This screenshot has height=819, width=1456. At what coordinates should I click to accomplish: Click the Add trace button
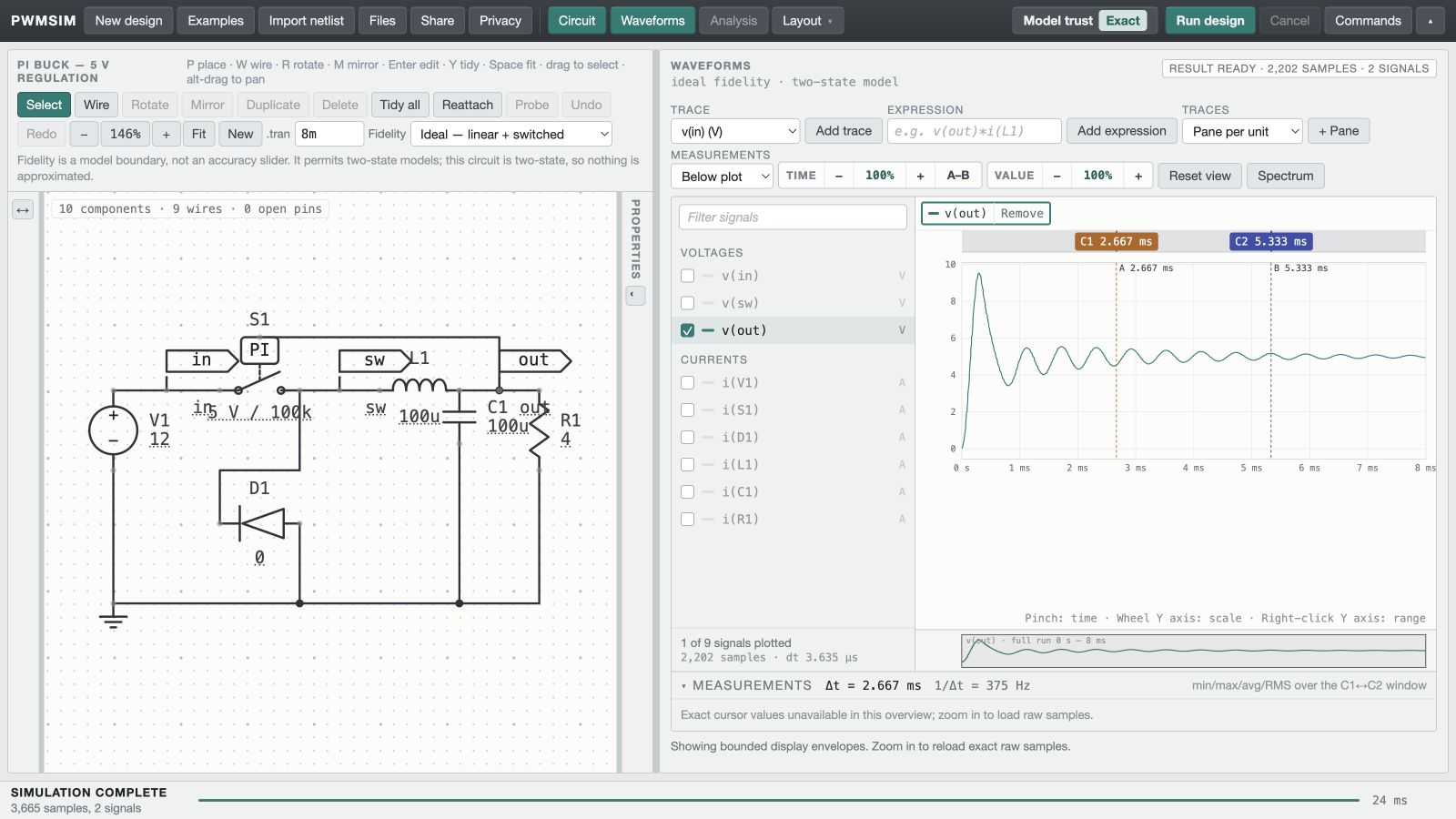(844, 131)
